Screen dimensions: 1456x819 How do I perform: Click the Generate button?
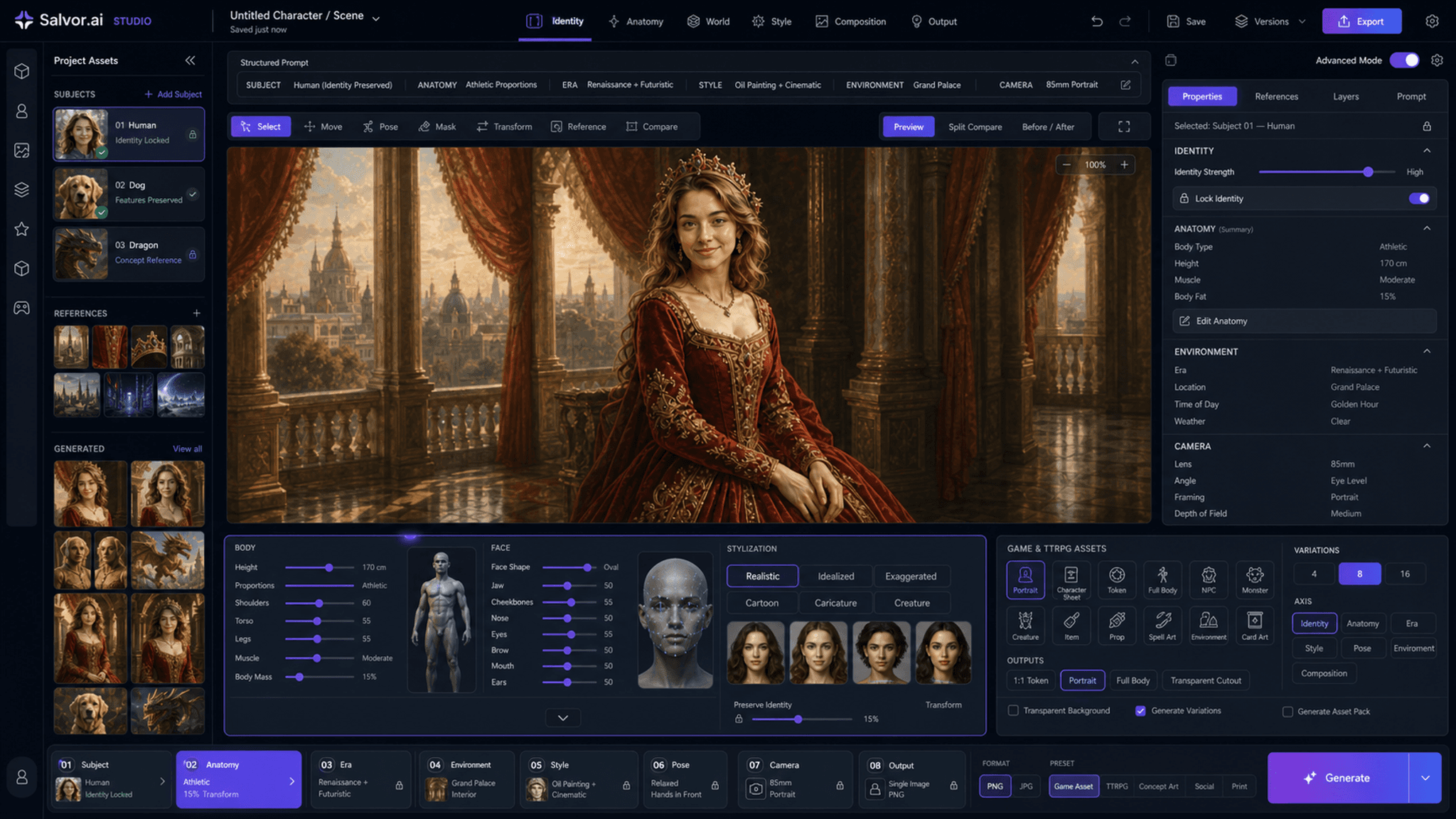[x=1338, y=778]
